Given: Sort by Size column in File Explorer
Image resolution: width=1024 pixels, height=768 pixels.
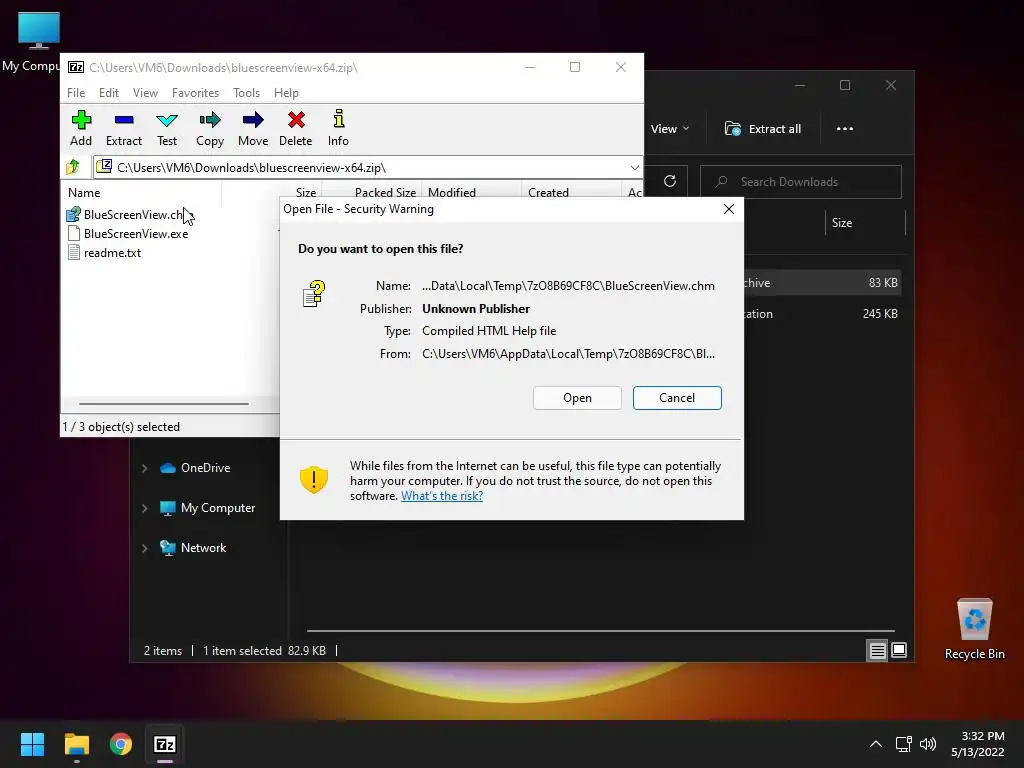Looking at the screenshot, I should (x=842, y=223).
